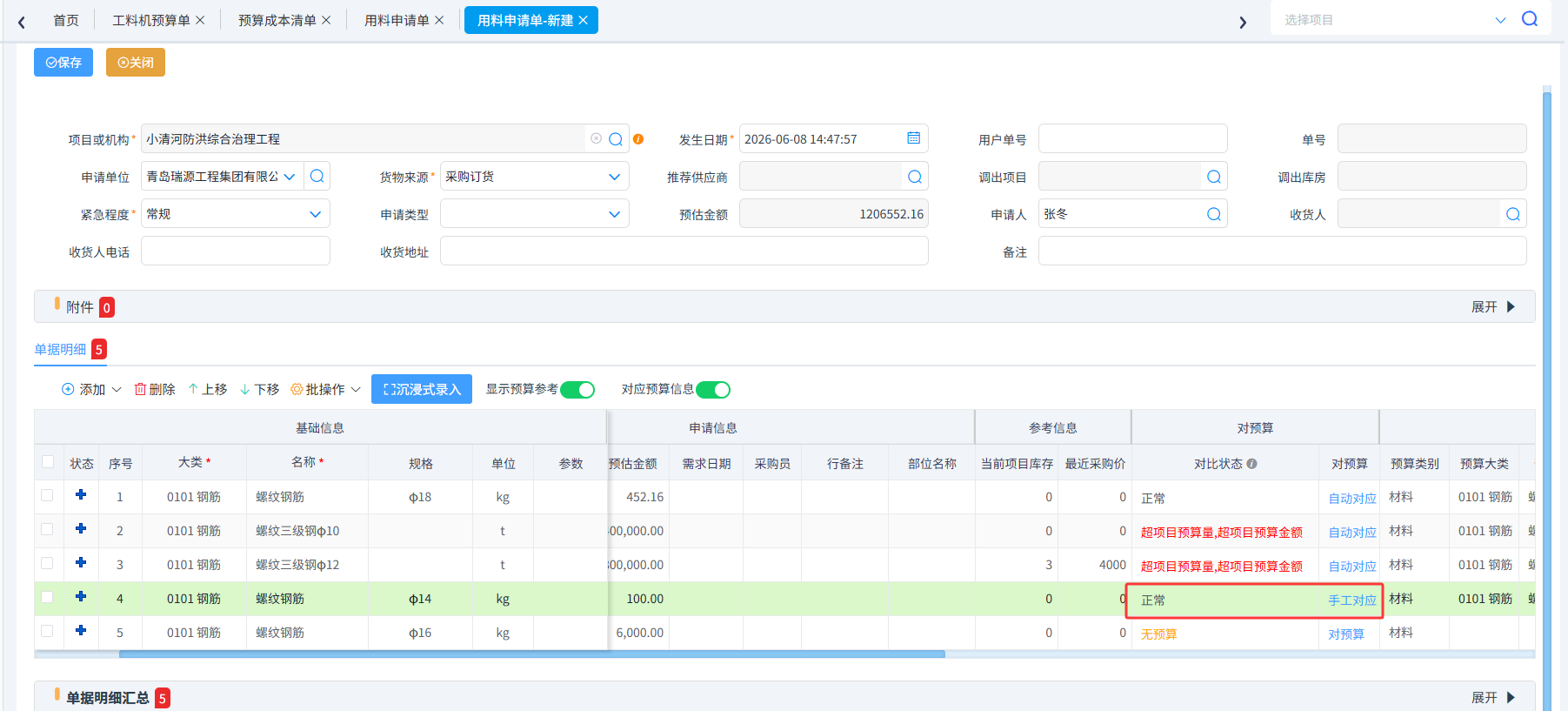Screen dimensions: 1568x711
Task: Open 申请人 lookup search icon
Action: coord(1214,214)
